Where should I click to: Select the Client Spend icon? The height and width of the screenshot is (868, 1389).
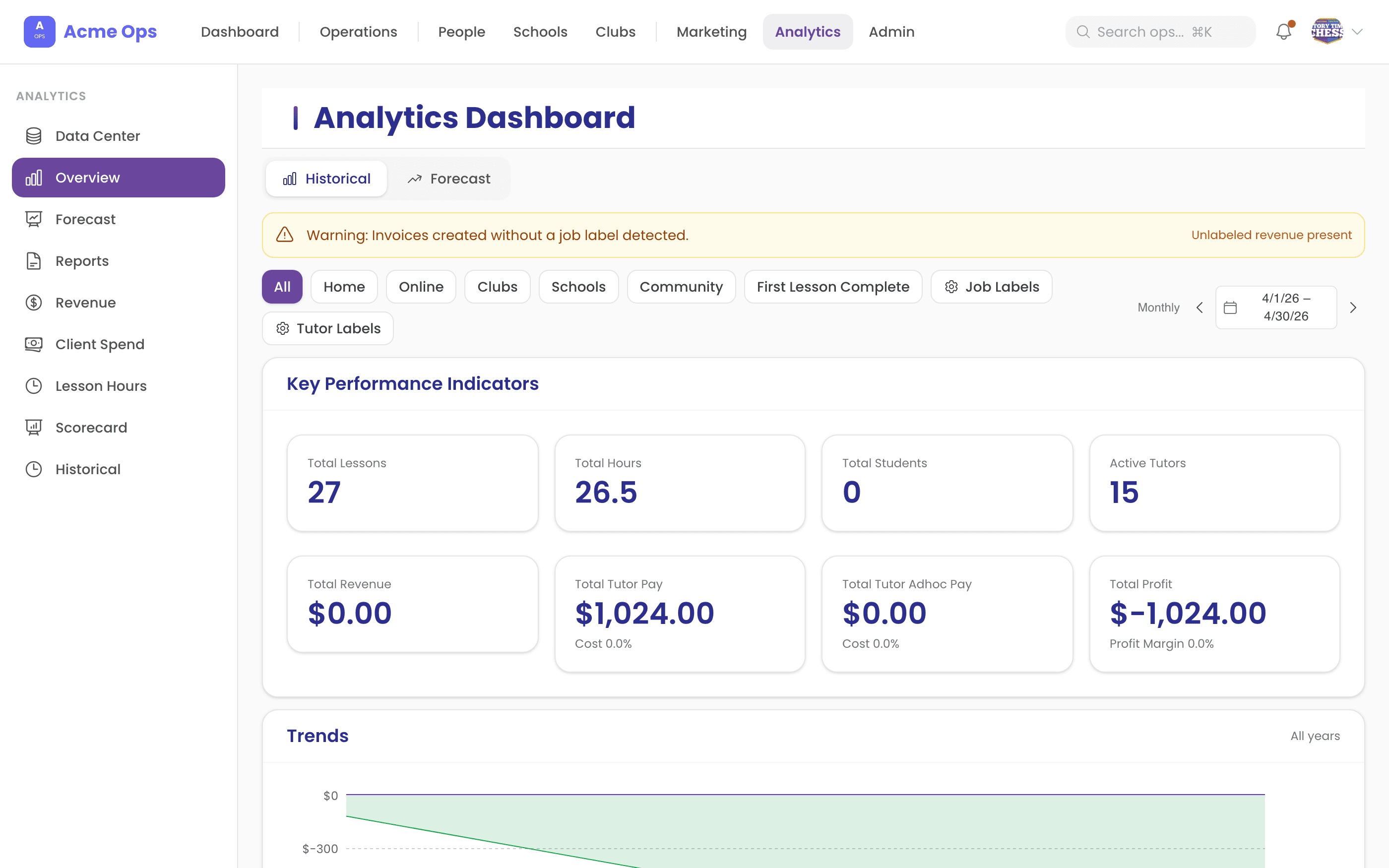(33, 344)
